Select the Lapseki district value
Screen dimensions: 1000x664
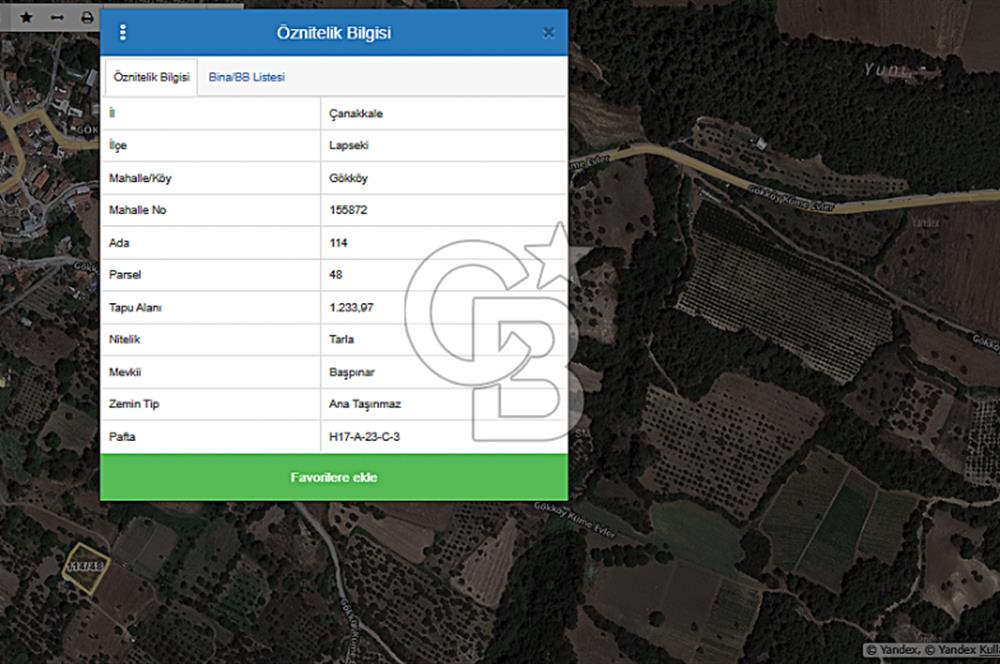(x=349, y=145)
